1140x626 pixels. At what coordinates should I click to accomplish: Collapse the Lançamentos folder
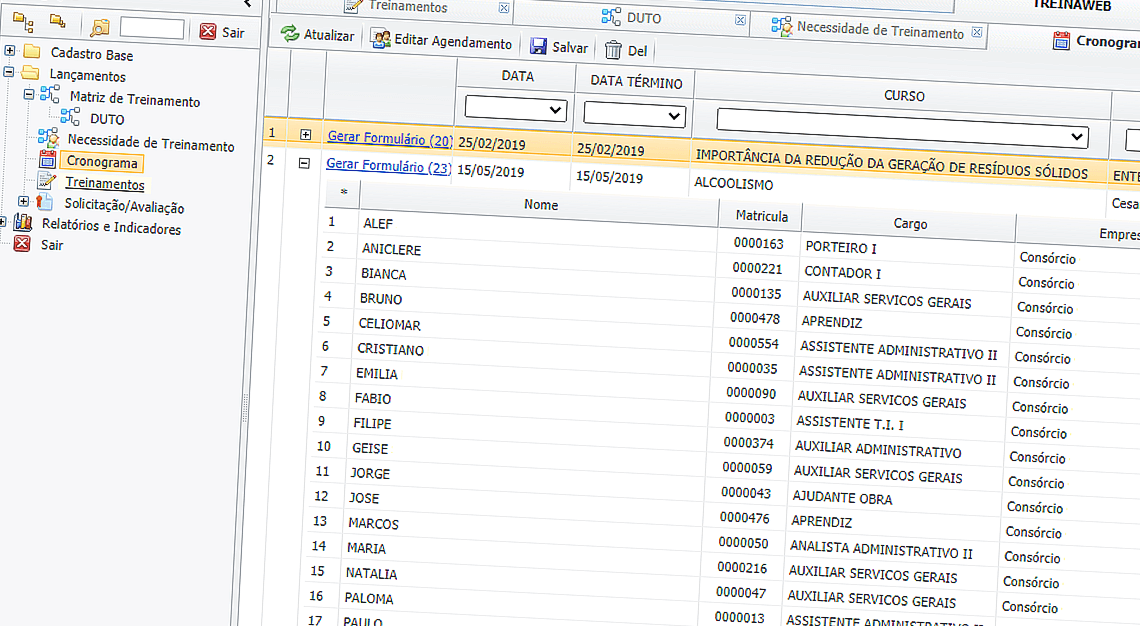click(x=9, y=72)
